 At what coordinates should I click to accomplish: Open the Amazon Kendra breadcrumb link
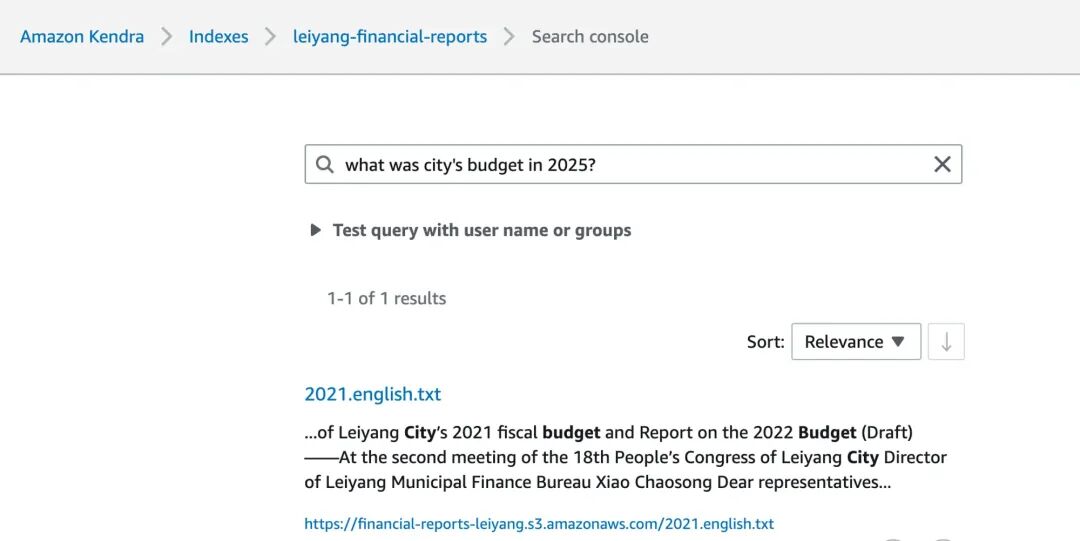point(82,37)
